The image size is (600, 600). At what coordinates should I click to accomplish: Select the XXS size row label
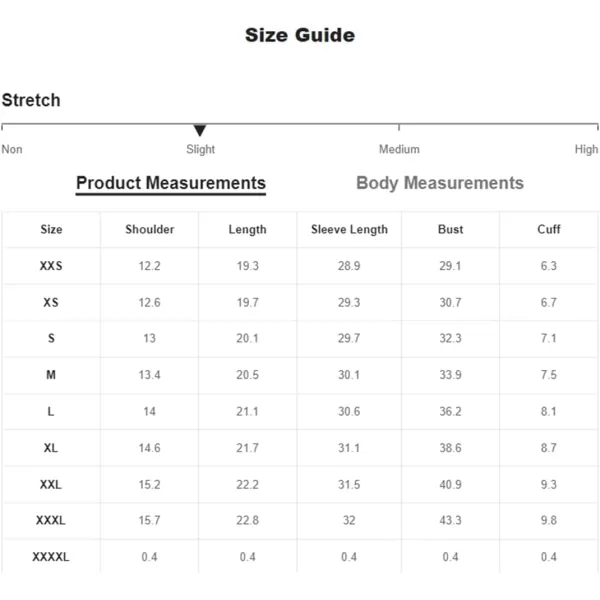click(x=51, y=266)
